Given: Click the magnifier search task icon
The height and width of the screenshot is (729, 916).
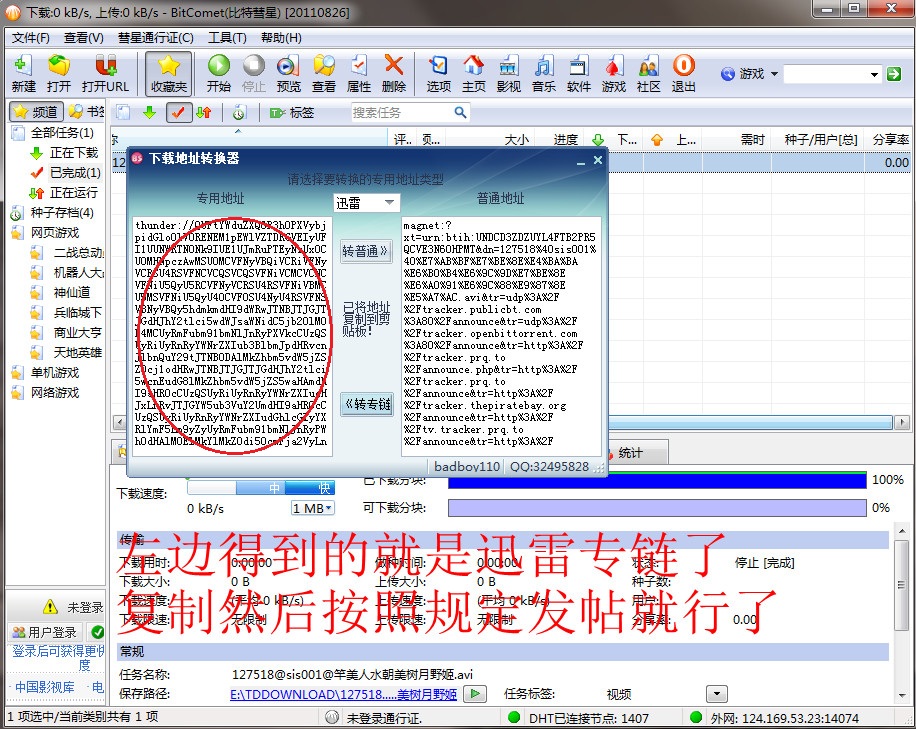Looking at the screenshot, I should click(x=460, y=112).
